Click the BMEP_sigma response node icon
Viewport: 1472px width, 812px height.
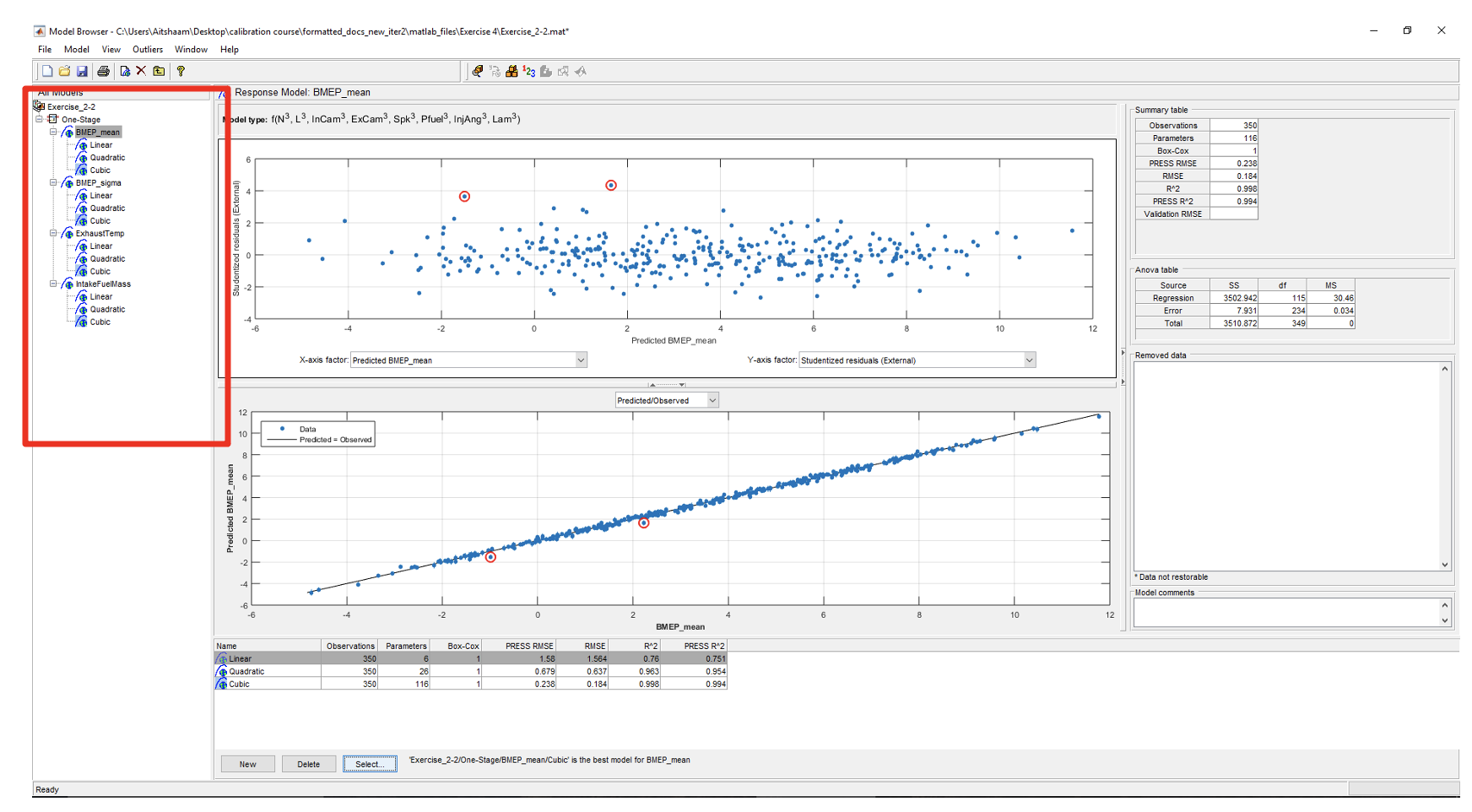(68, 183)
